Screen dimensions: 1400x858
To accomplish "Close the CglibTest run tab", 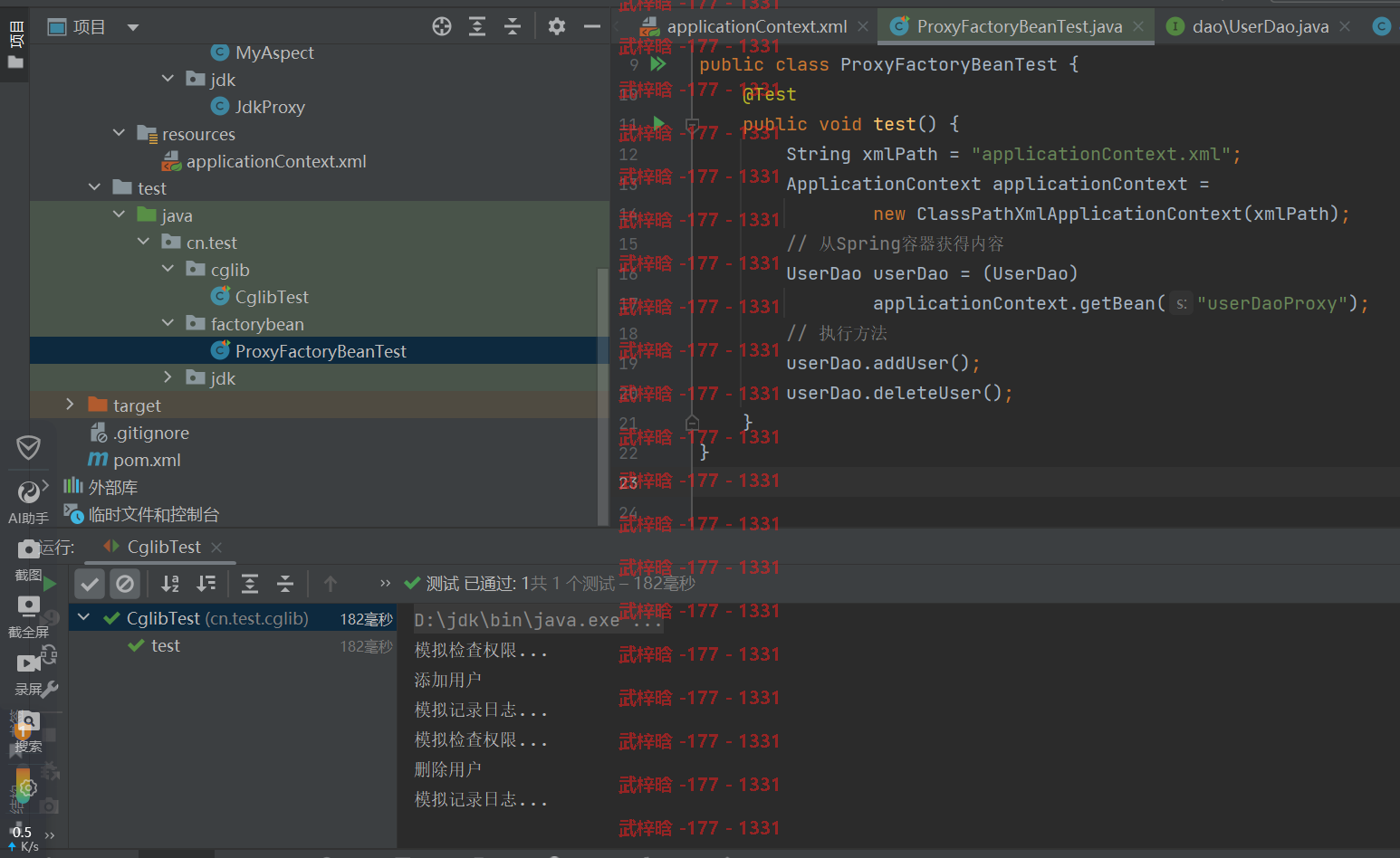I will click(216, 547).
